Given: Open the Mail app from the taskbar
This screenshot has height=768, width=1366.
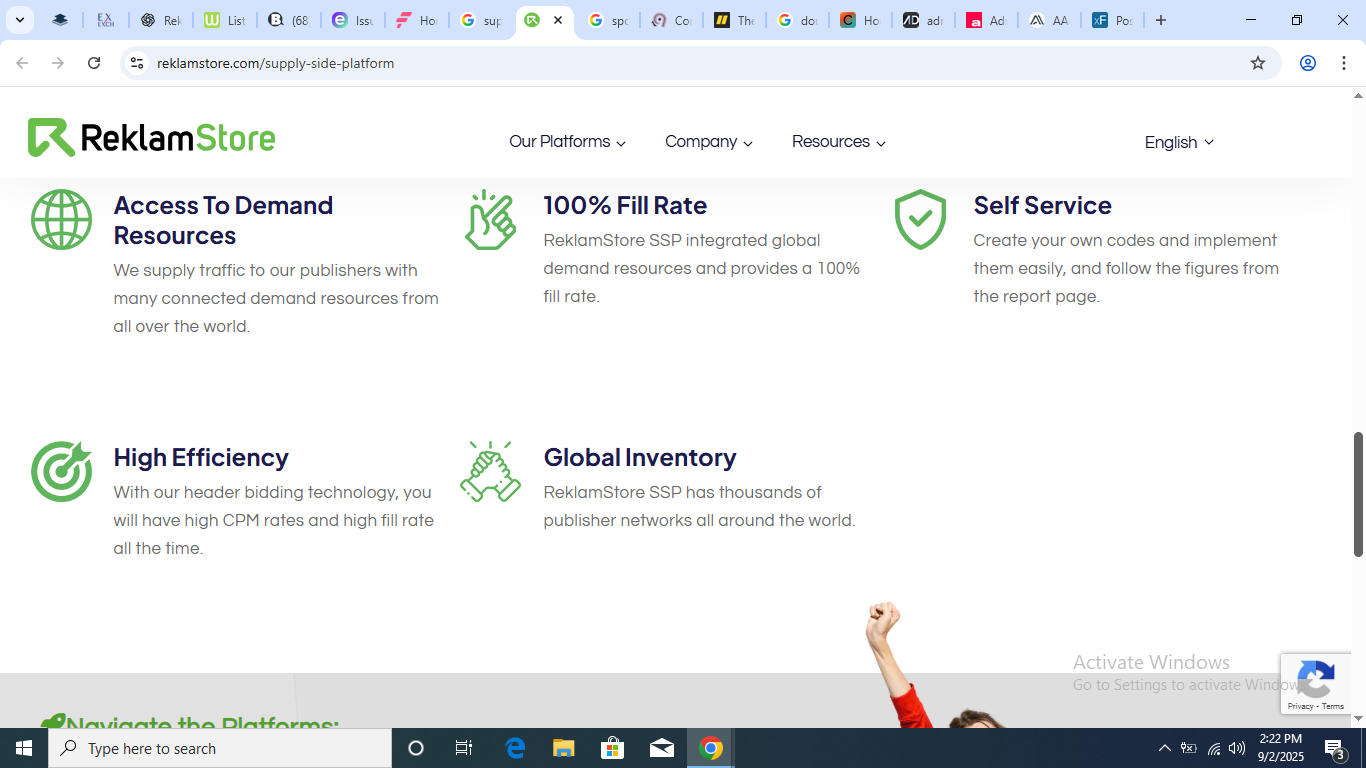Looking at the screenshot, I should click(x=662, y=748).
